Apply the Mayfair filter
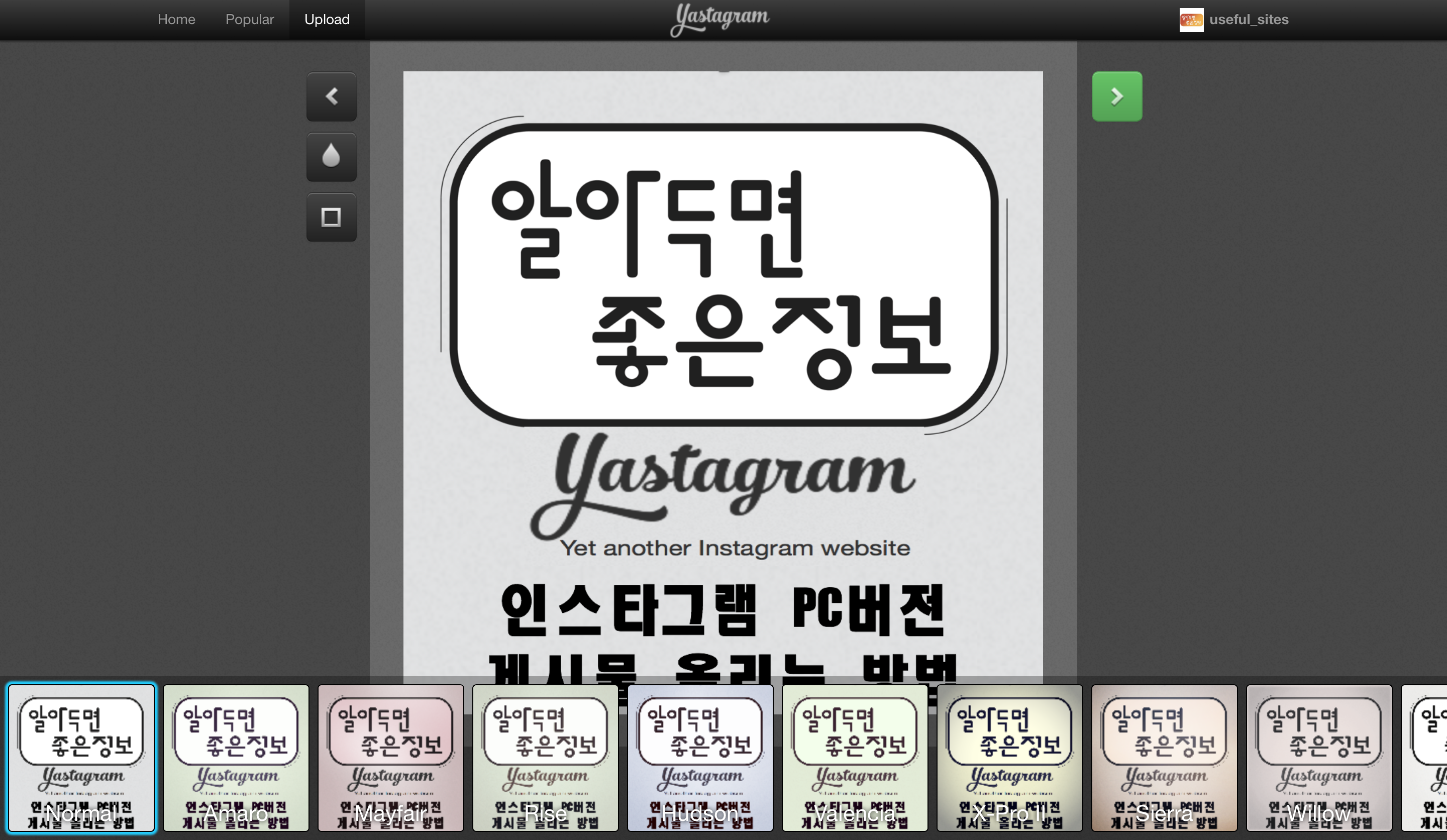This screenshot has width=1447, height=840. [390, 757]
